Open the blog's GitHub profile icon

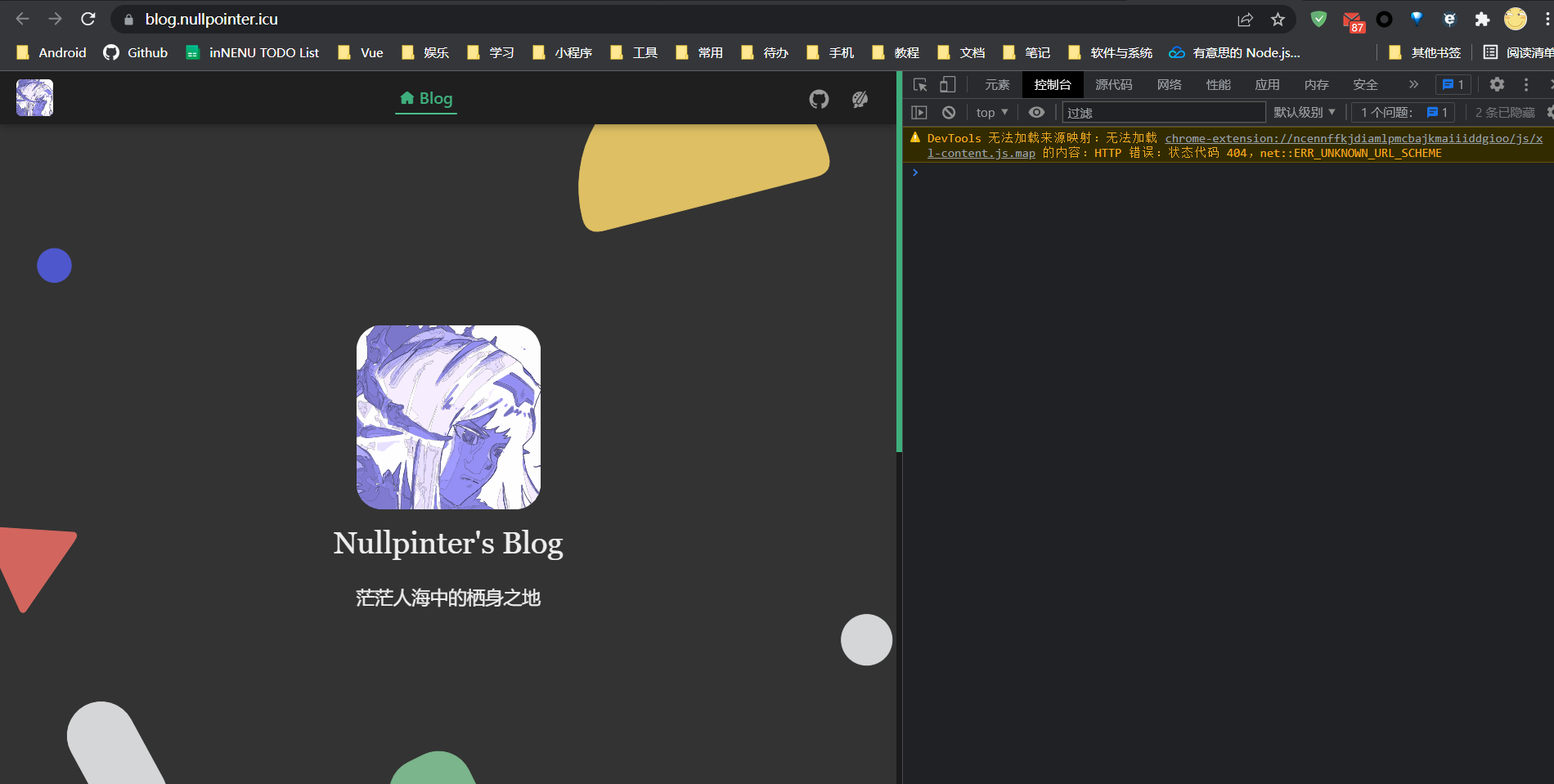pos(819,98)
